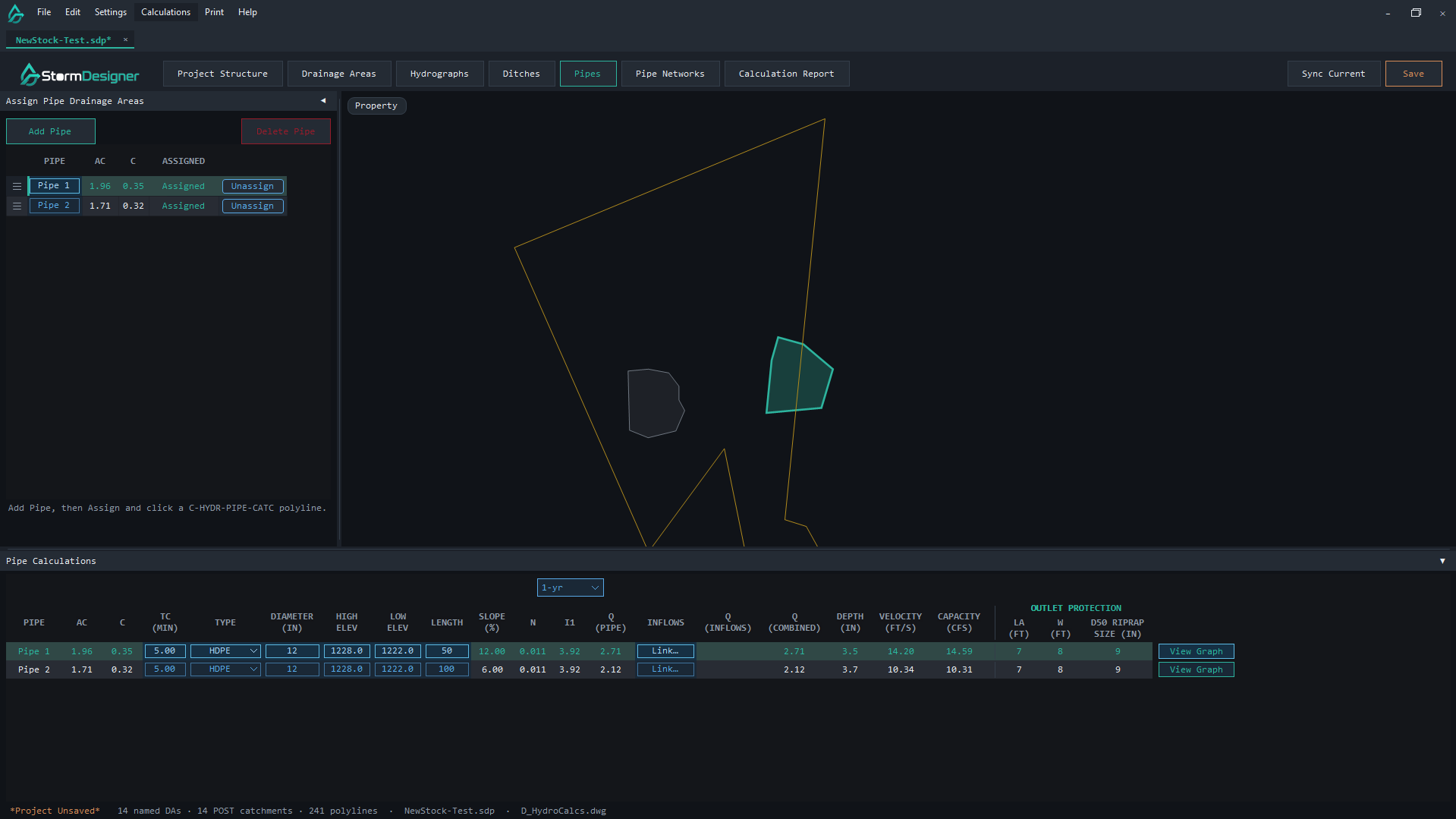Open Pipe 1 type HDPE dropdown

(225, 651)
